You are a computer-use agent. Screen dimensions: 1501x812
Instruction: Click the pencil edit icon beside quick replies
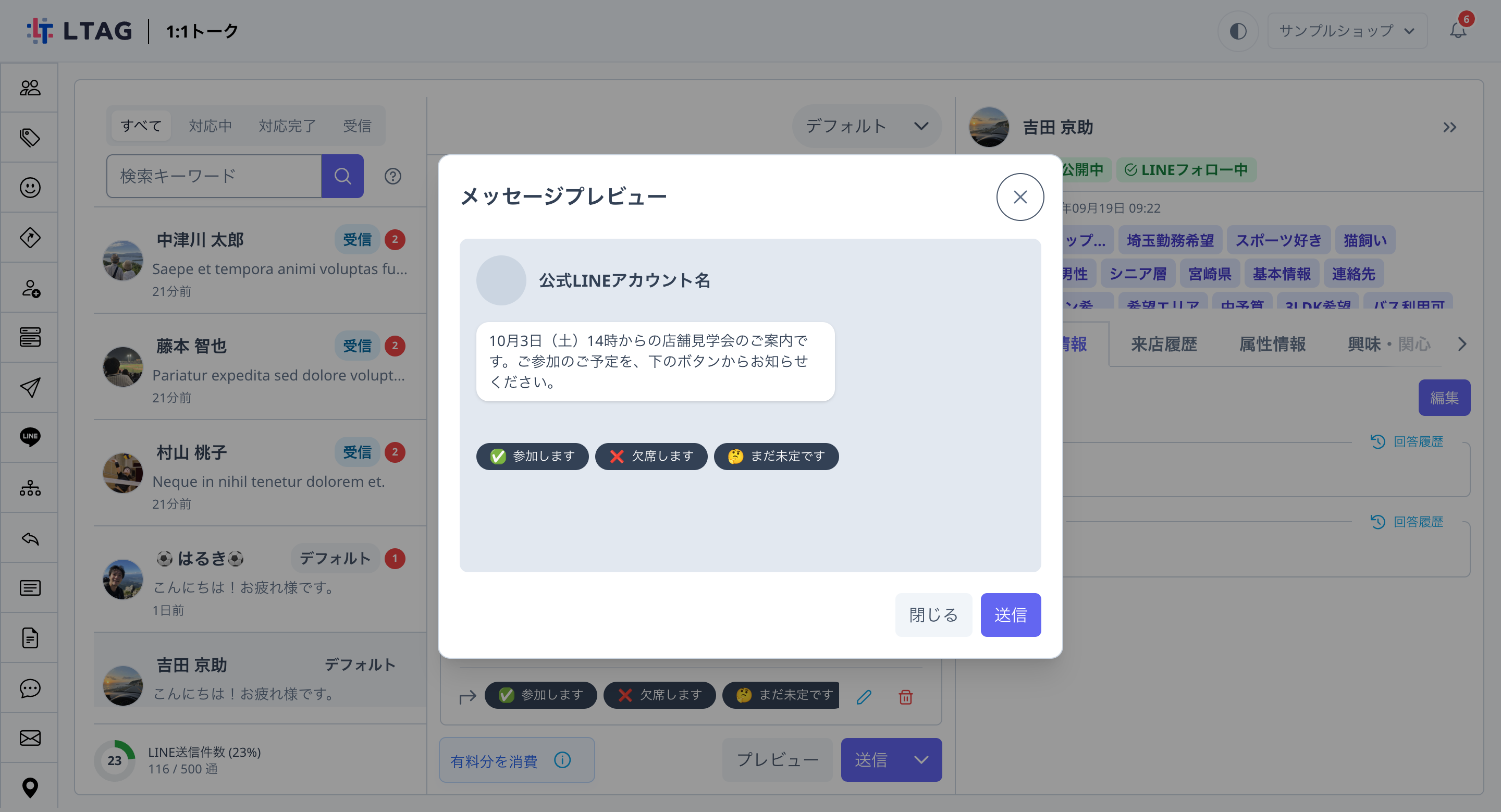pyautogui.click(x=864, y=696)
